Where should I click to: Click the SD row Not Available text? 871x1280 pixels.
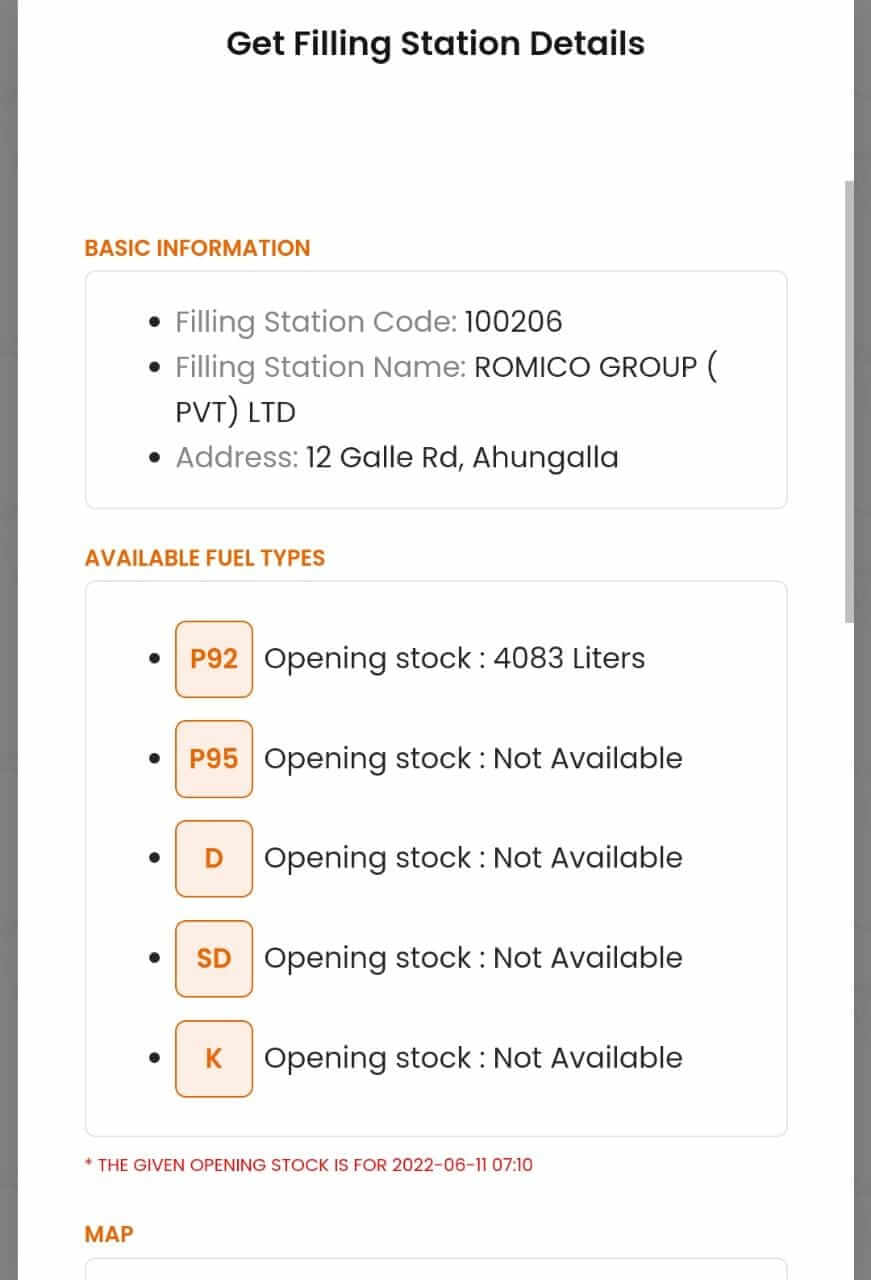[x=588, y=959]
